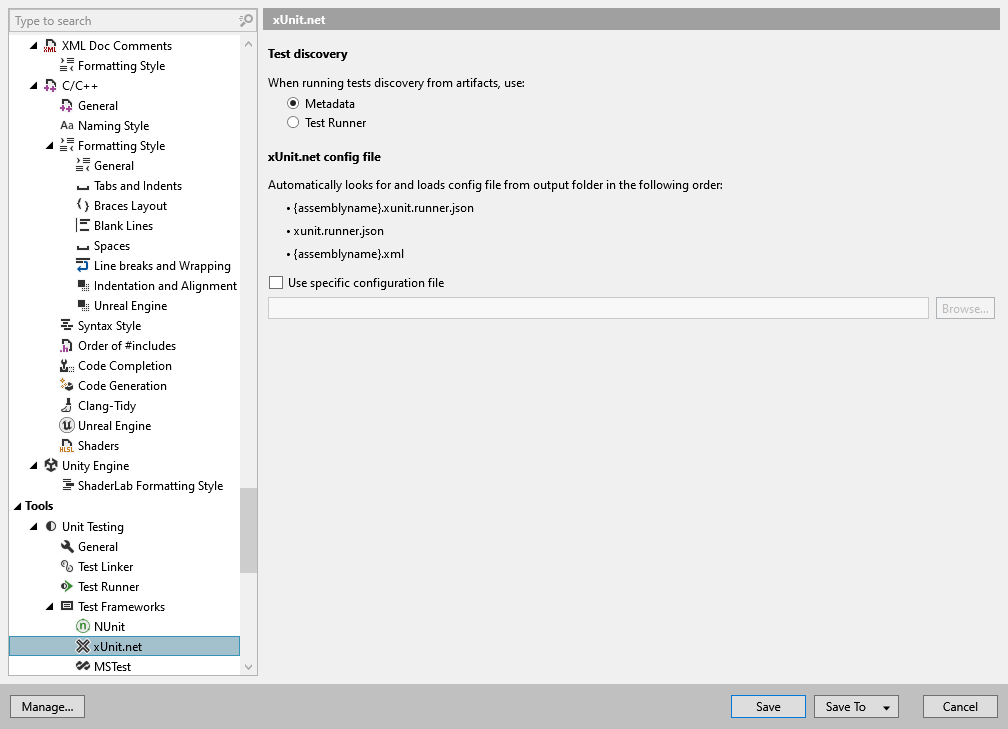Select the Spaces formatting page
The height and width of the screenshot is (729, 1008).
click(112, 246)
